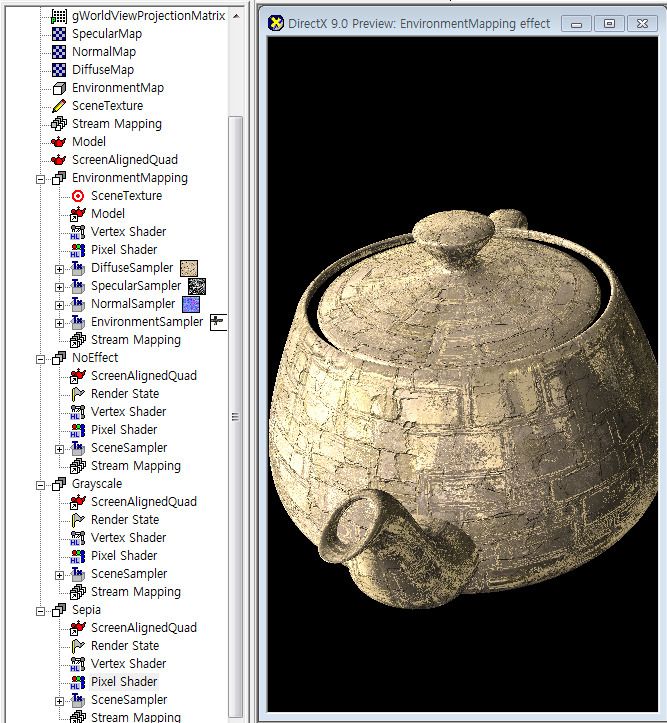667x723 pixels.
Task: Click the Pixel Shader icon under Grayscale
Action: (77, 556)
